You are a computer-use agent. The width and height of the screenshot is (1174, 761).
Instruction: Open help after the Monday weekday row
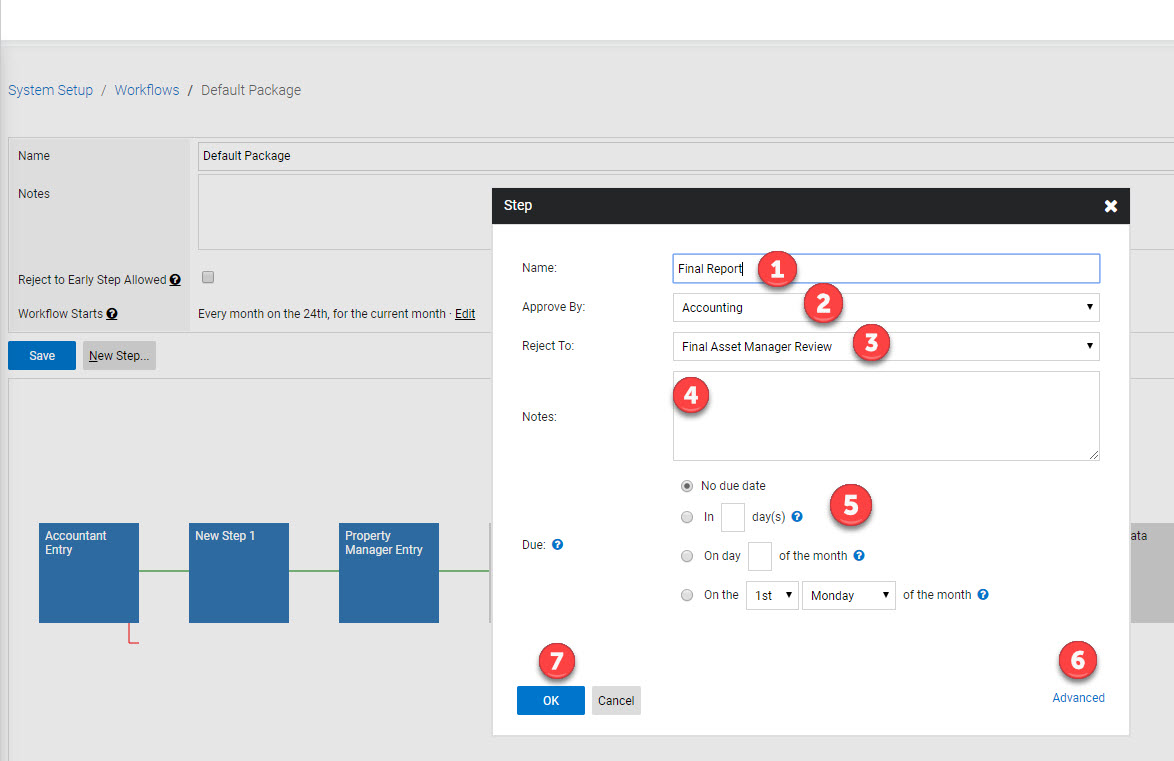click(982, 594)
